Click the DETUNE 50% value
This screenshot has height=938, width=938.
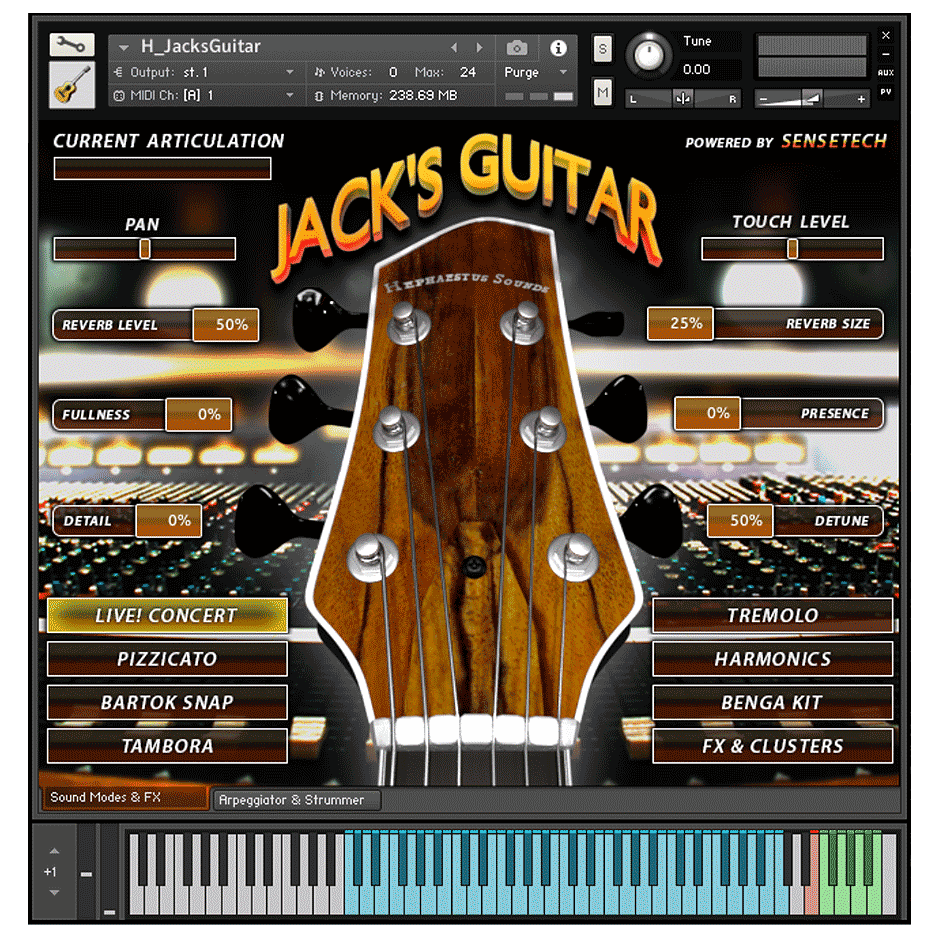click(741, 520)
